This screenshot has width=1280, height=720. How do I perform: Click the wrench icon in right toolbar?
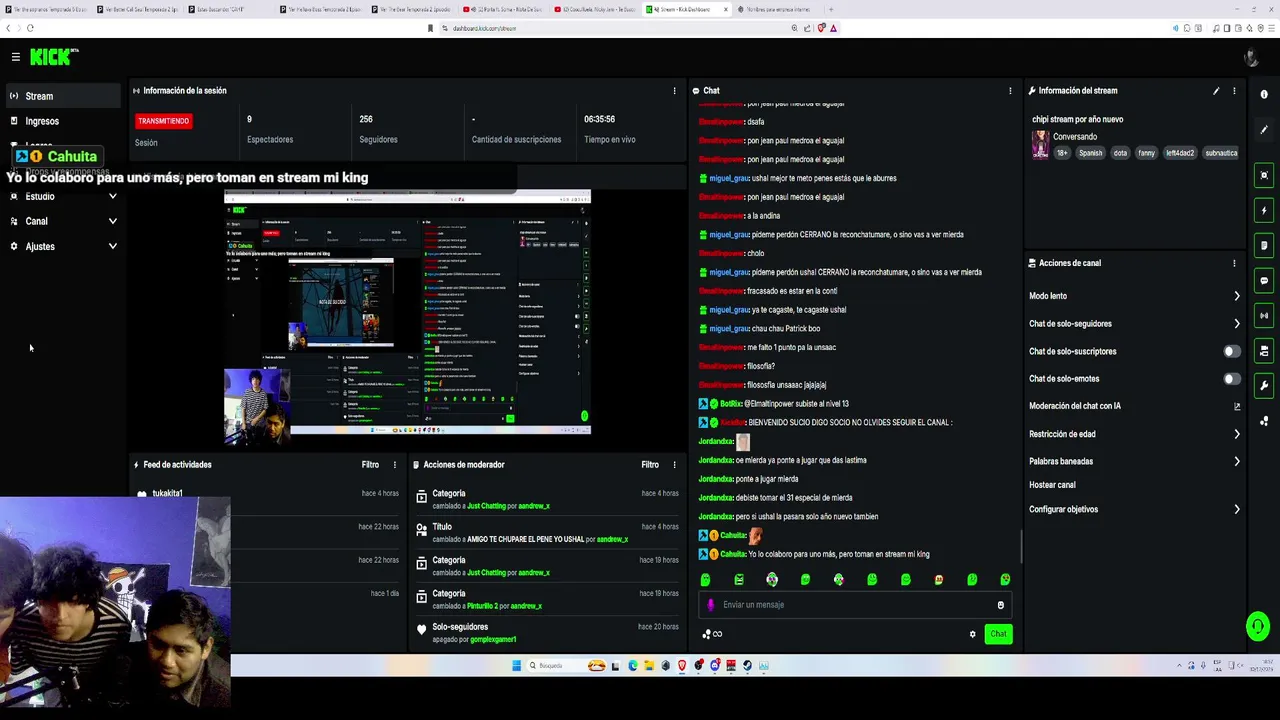coord(1264,386)
